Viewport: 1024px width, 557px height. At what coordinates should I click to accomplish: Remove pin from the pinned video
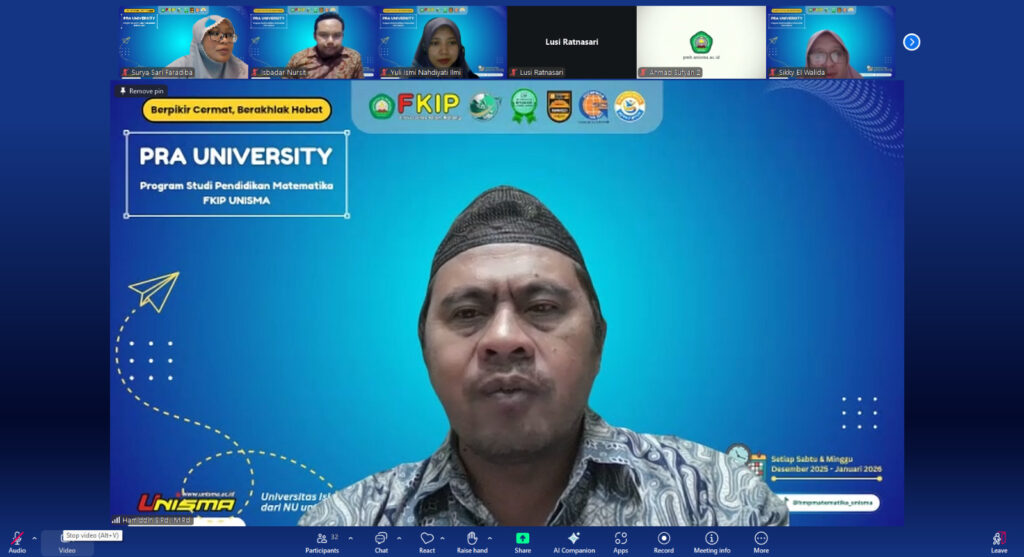point(142,91)
